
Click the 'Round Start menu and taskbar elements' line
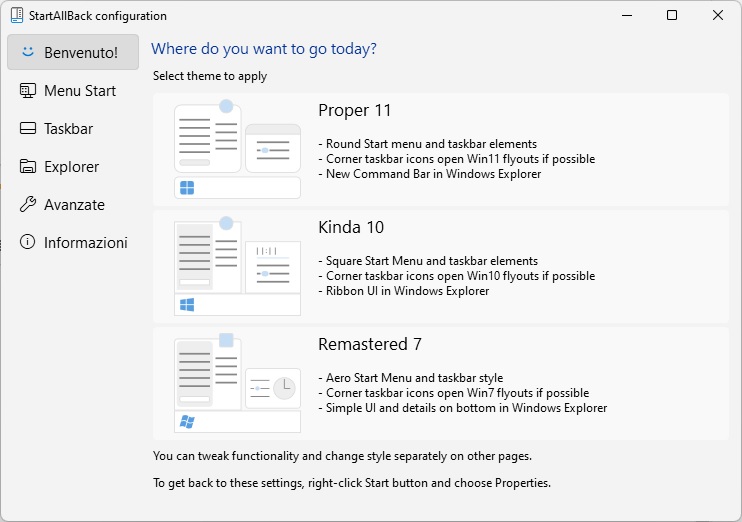(x=427, y=144)
